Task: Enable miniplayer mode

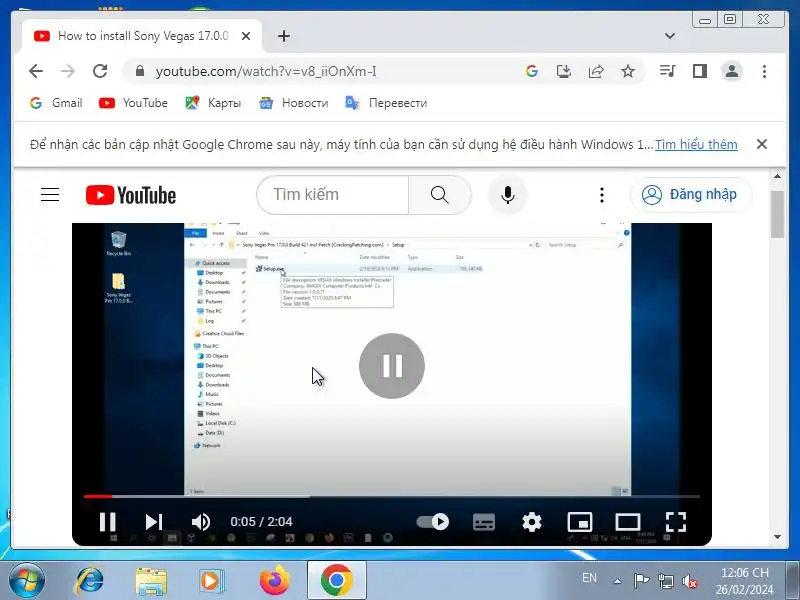Action: click(x=580, y=522)
